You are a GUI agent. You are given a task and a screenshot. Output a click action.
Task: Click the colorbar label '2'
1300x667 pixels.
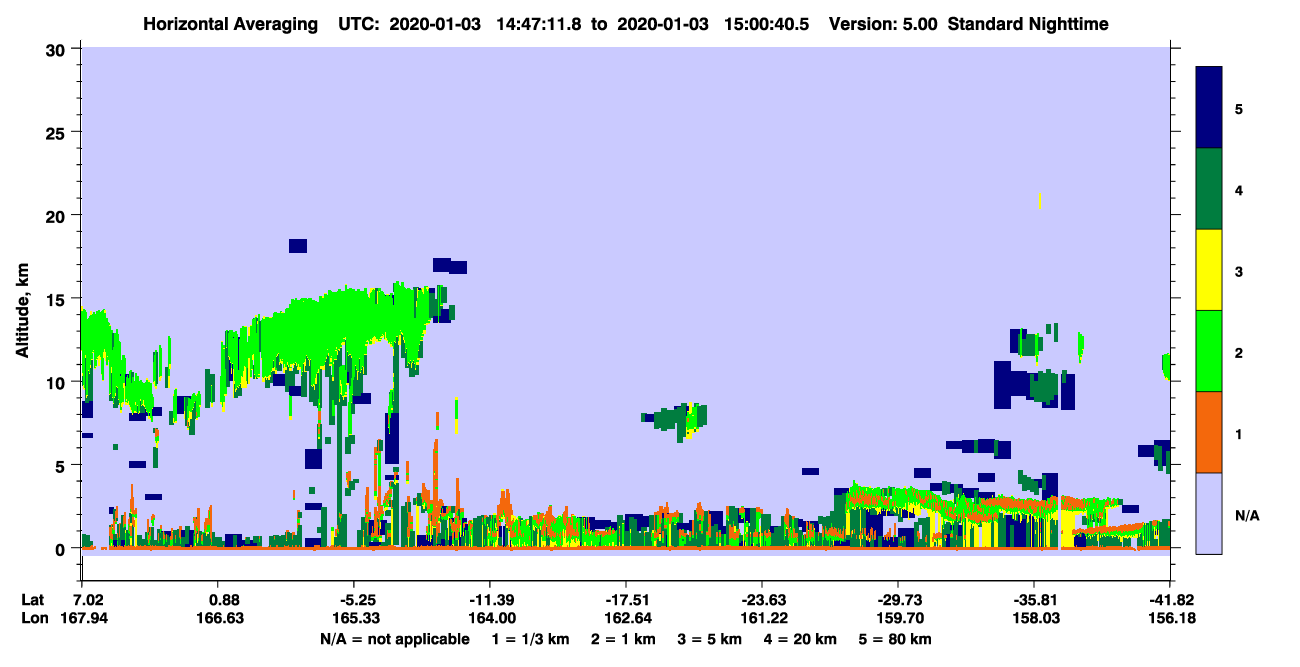1239,352
